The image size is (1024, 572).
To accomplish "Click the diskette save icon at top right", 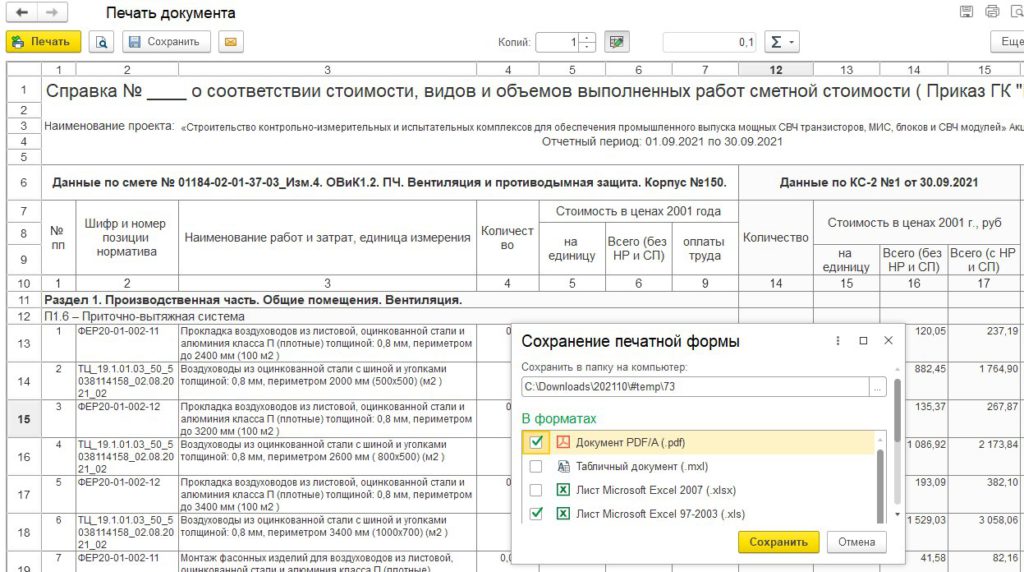I will (966, 11).
